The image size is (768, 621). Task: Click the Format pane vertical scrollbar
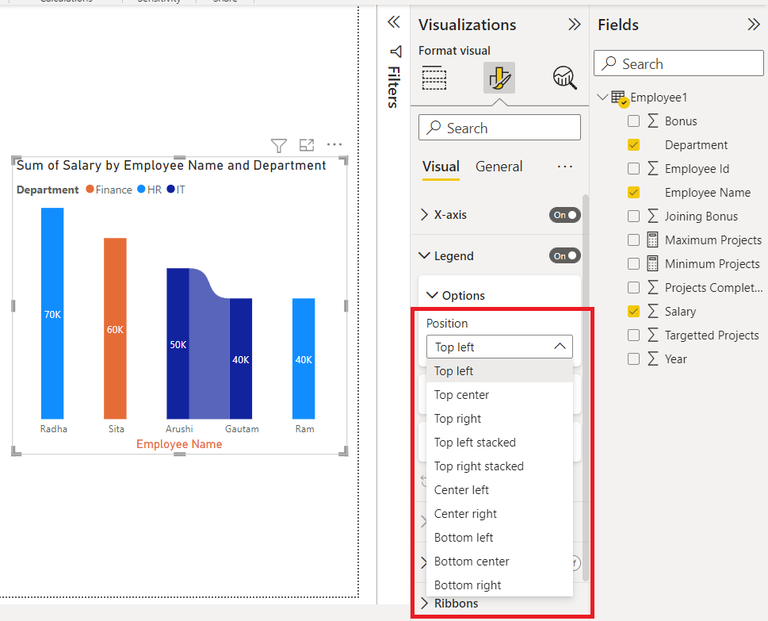[586, 387]
